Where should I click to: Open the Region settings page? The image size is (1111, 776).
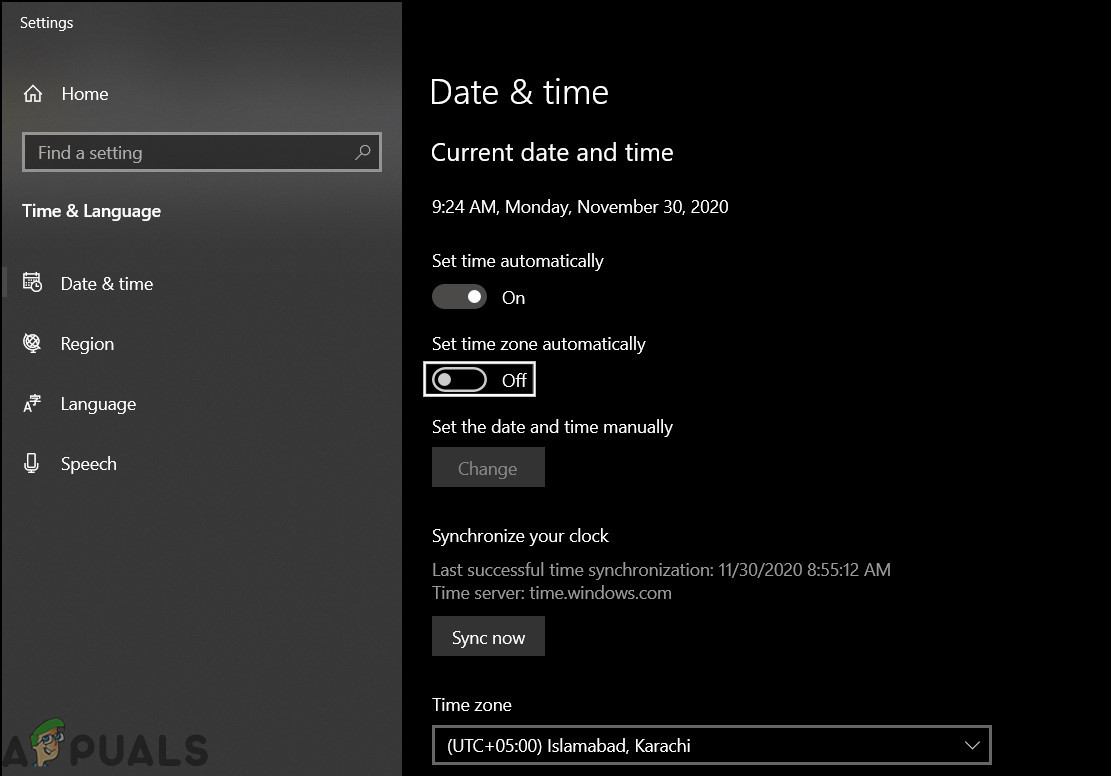click(87, 343)
